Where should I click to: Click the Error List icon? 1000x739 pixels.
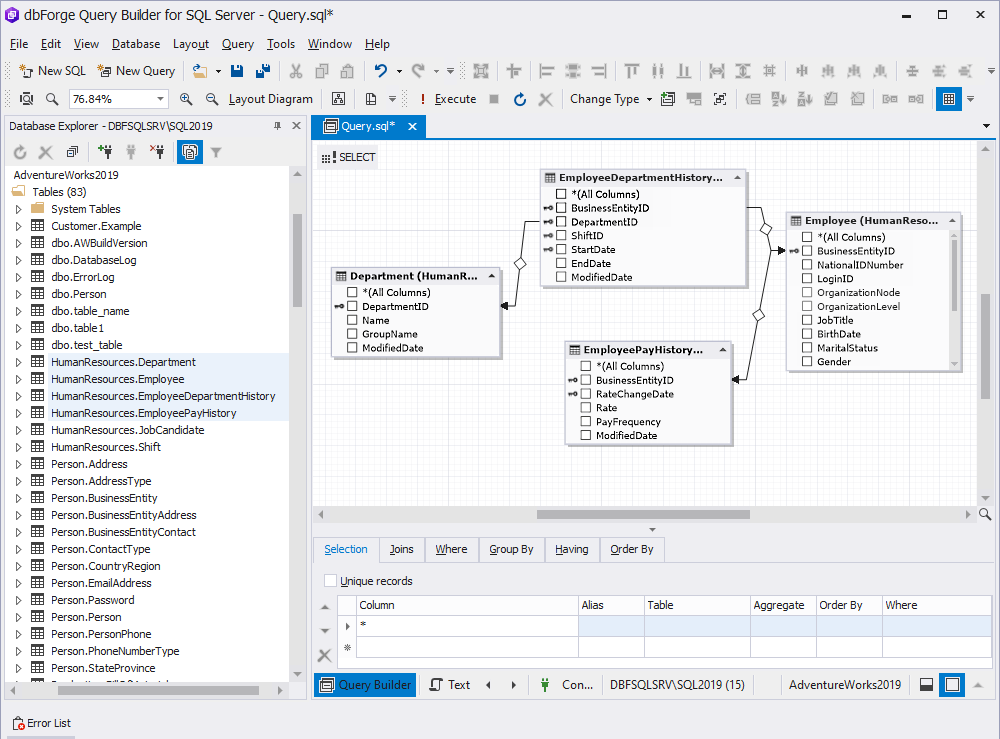tap(18, 723)
